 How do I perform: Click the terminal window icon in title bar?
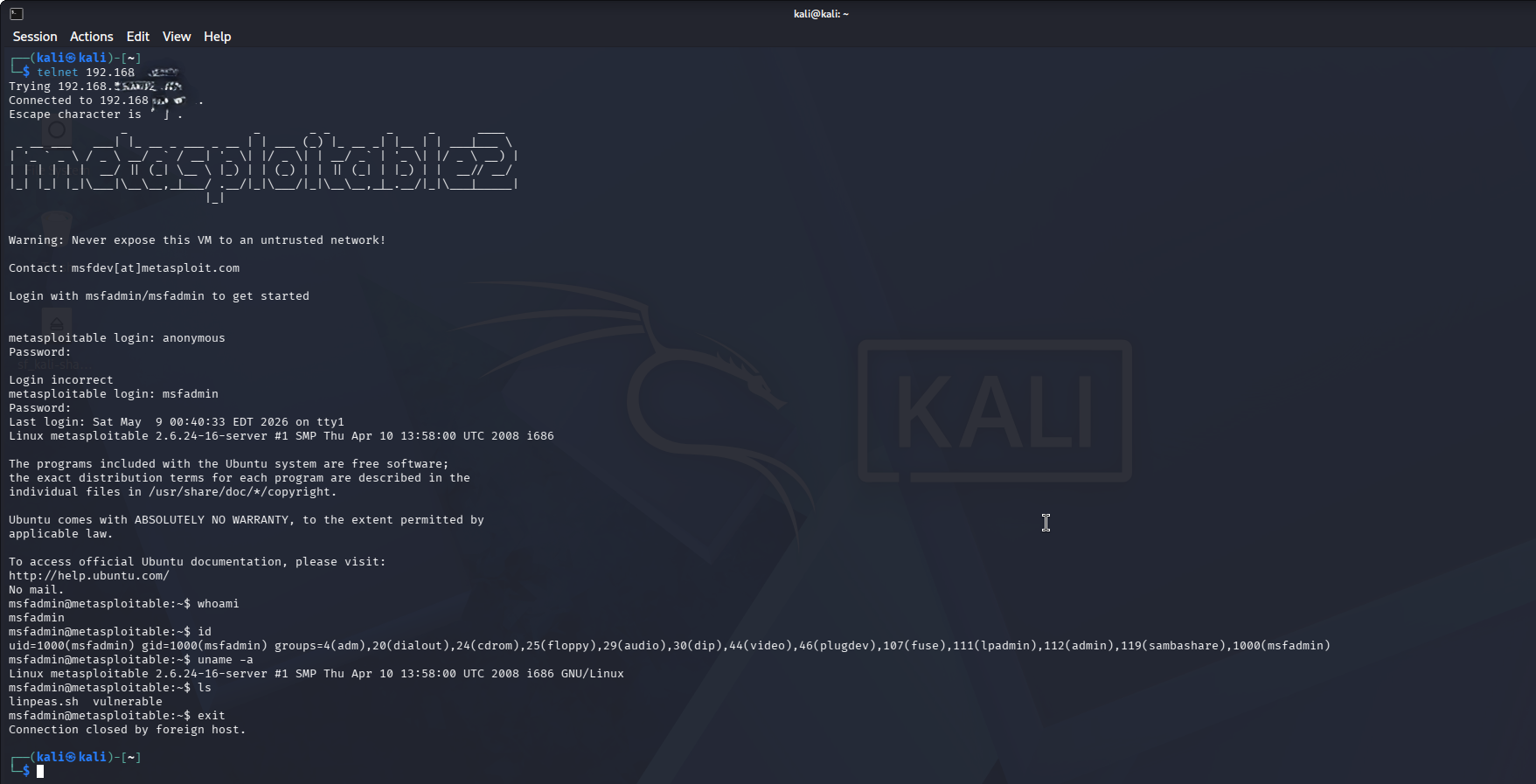pyautogui.click(x=17, y=14)
